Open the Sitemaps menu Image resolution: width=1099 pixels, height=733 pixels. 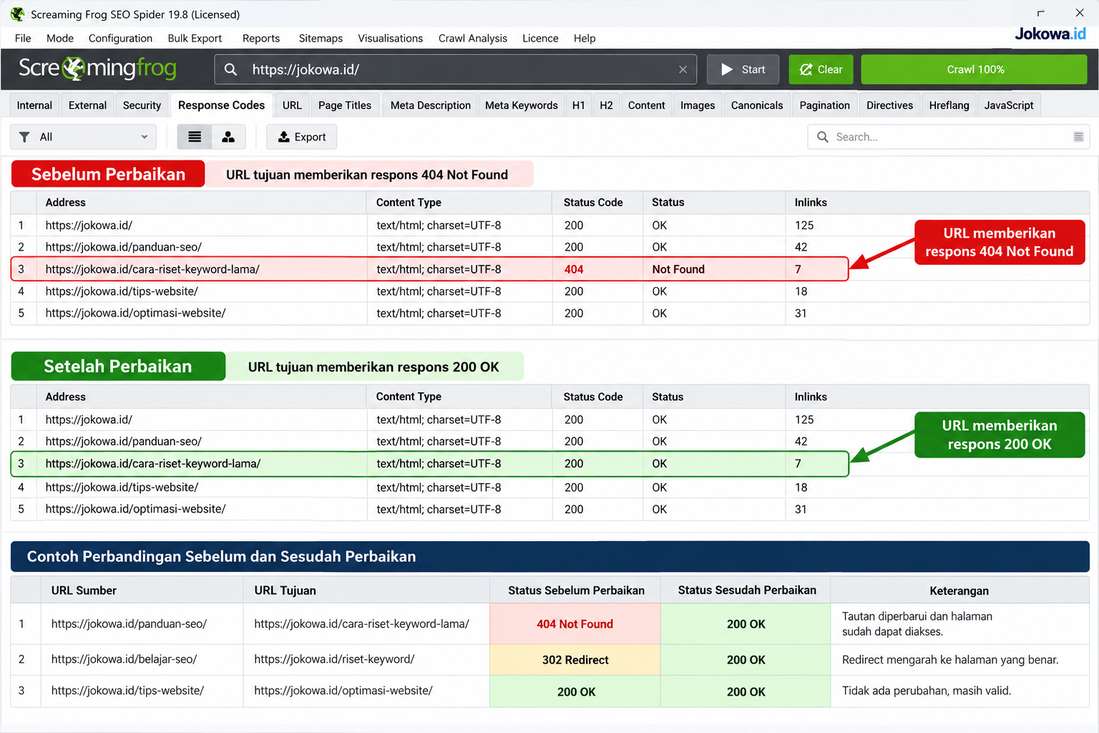tap(320, 38)
